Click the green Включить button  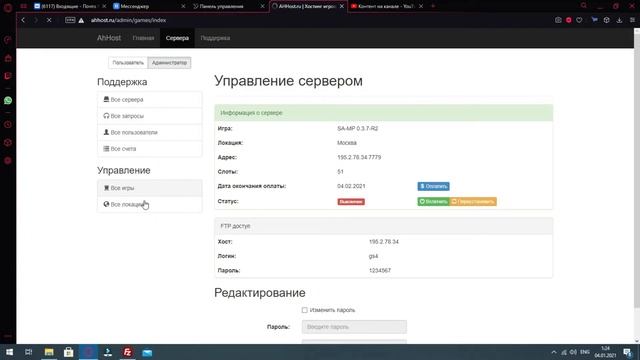pyautogui.click(x=433, y=202)
